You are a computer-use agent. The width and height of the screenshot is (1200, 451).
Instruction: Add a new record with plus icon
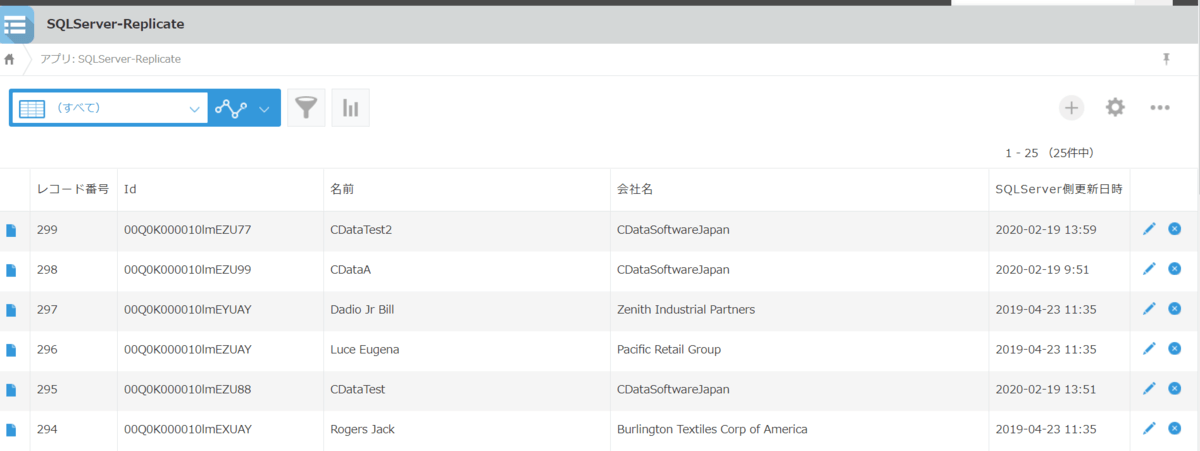[x=1071, y=108]
